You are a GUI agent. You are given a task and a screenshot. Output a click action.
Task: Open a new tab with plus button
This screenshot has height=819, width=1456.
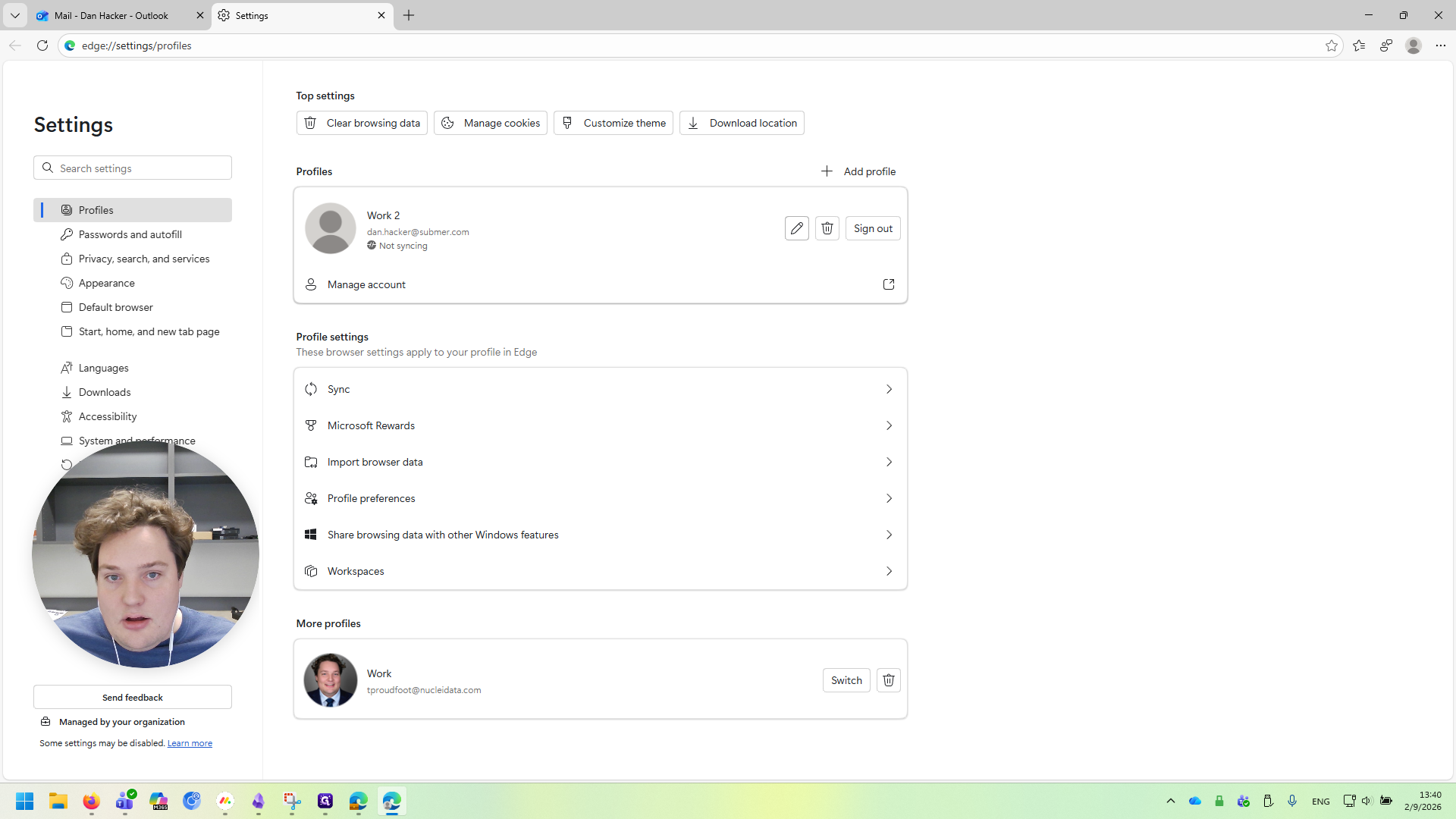(409, 15)
